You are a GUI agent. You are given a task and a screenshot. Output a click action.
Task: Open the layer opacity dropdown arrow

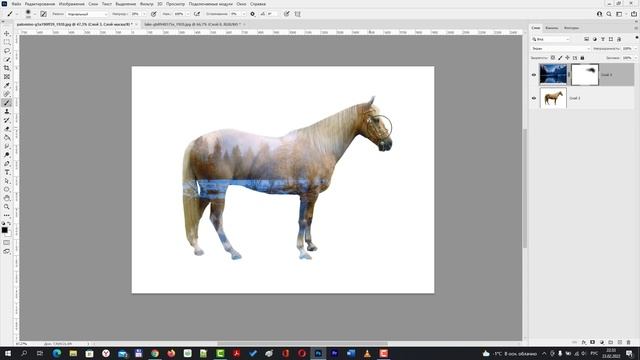coord(636,49)
